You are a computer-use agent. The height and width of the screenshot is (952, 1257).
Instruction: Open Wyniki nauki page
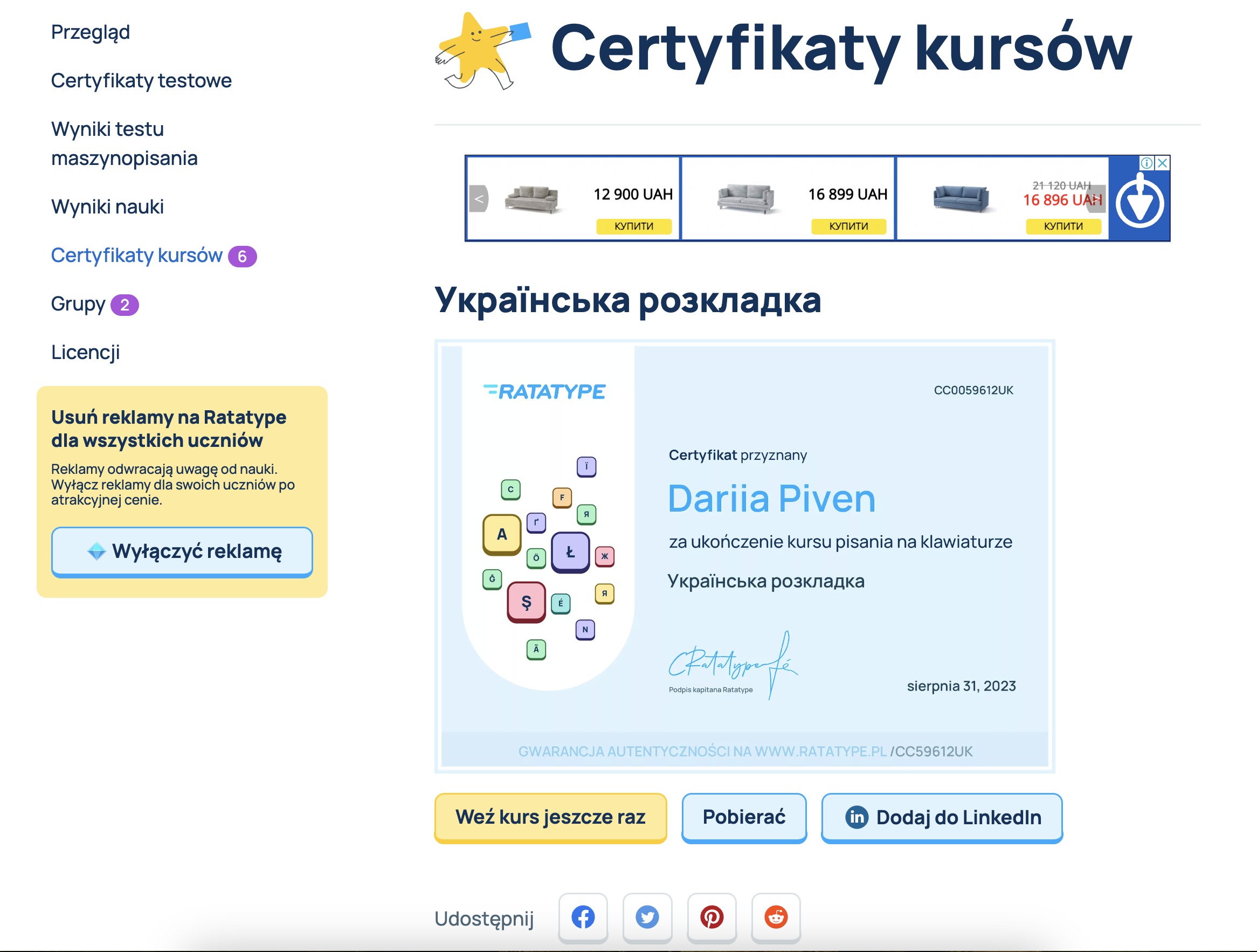click(x=107, y=206)
